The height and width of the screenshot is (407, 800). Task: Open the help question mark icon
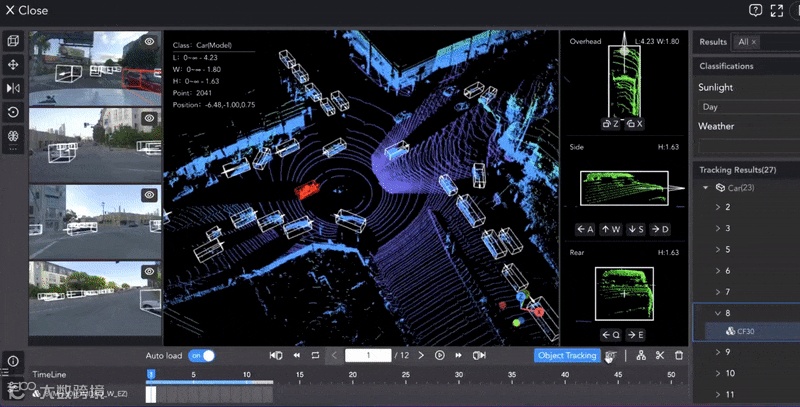[x=755, y=10]
